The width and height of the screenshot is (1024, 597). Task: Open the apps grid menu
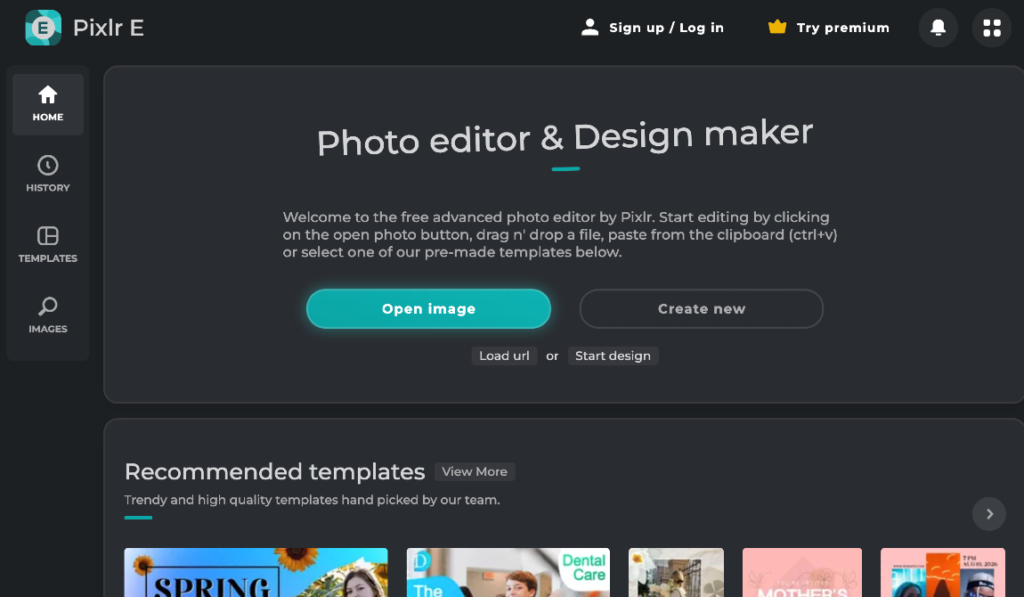[x=991, y=27]
